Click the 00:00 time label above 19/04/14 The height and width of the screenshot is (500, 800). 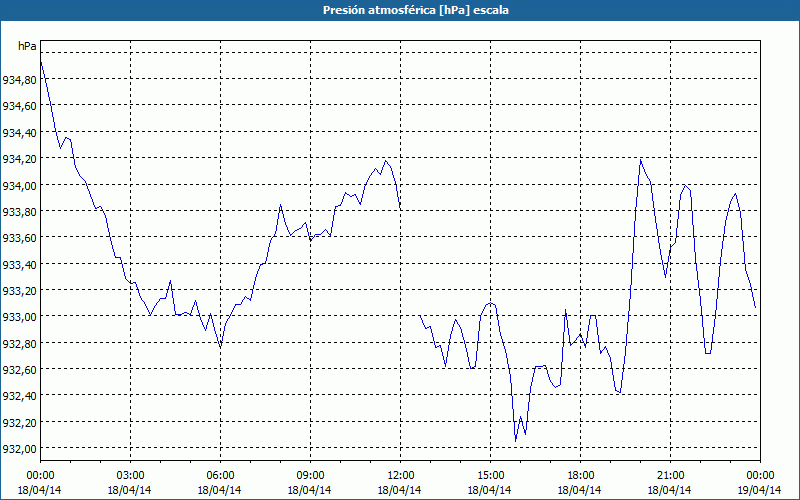coord(760,476)
